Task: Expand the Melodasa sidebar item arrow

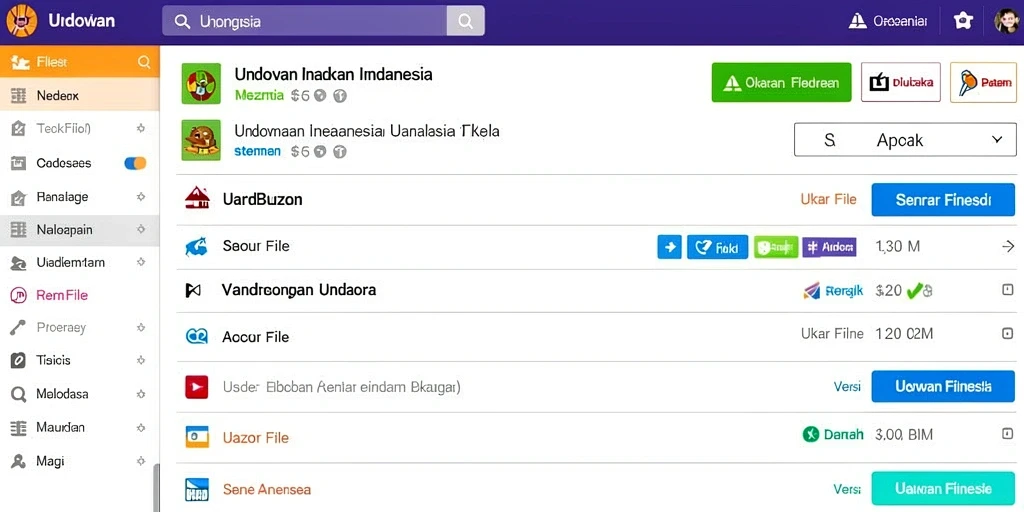Action: click(x=140, y=394)
